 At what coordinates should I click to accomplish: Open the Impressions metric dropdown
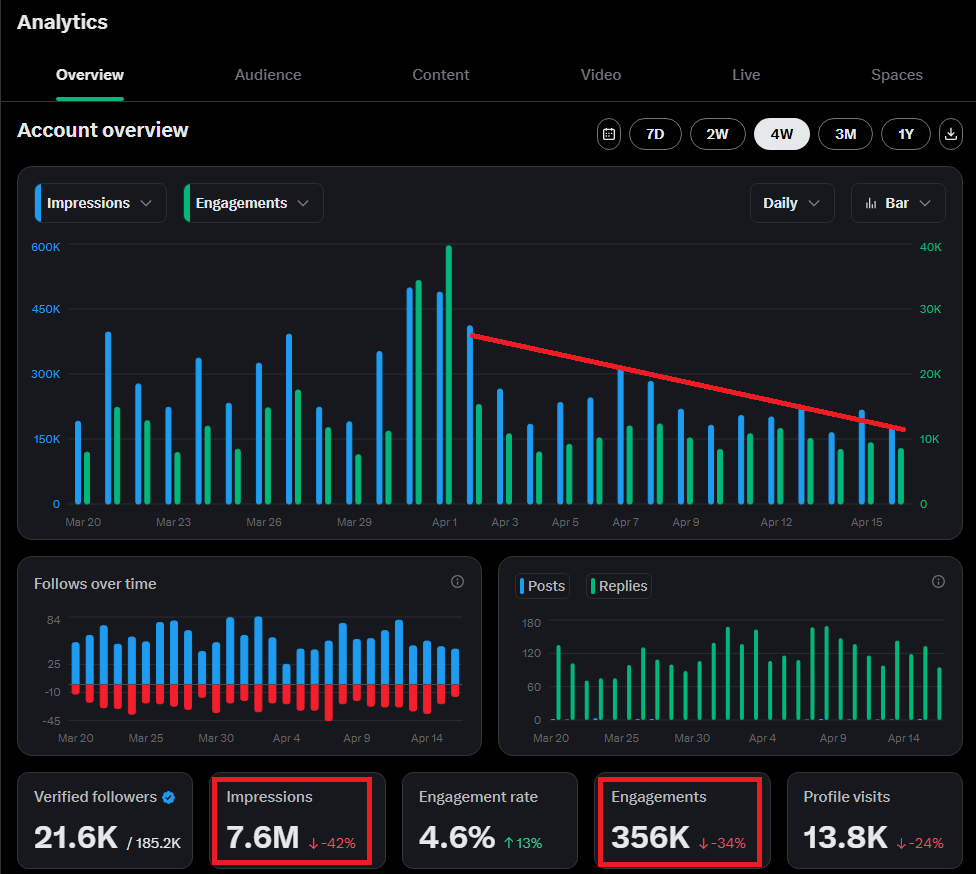coord(100,203)
